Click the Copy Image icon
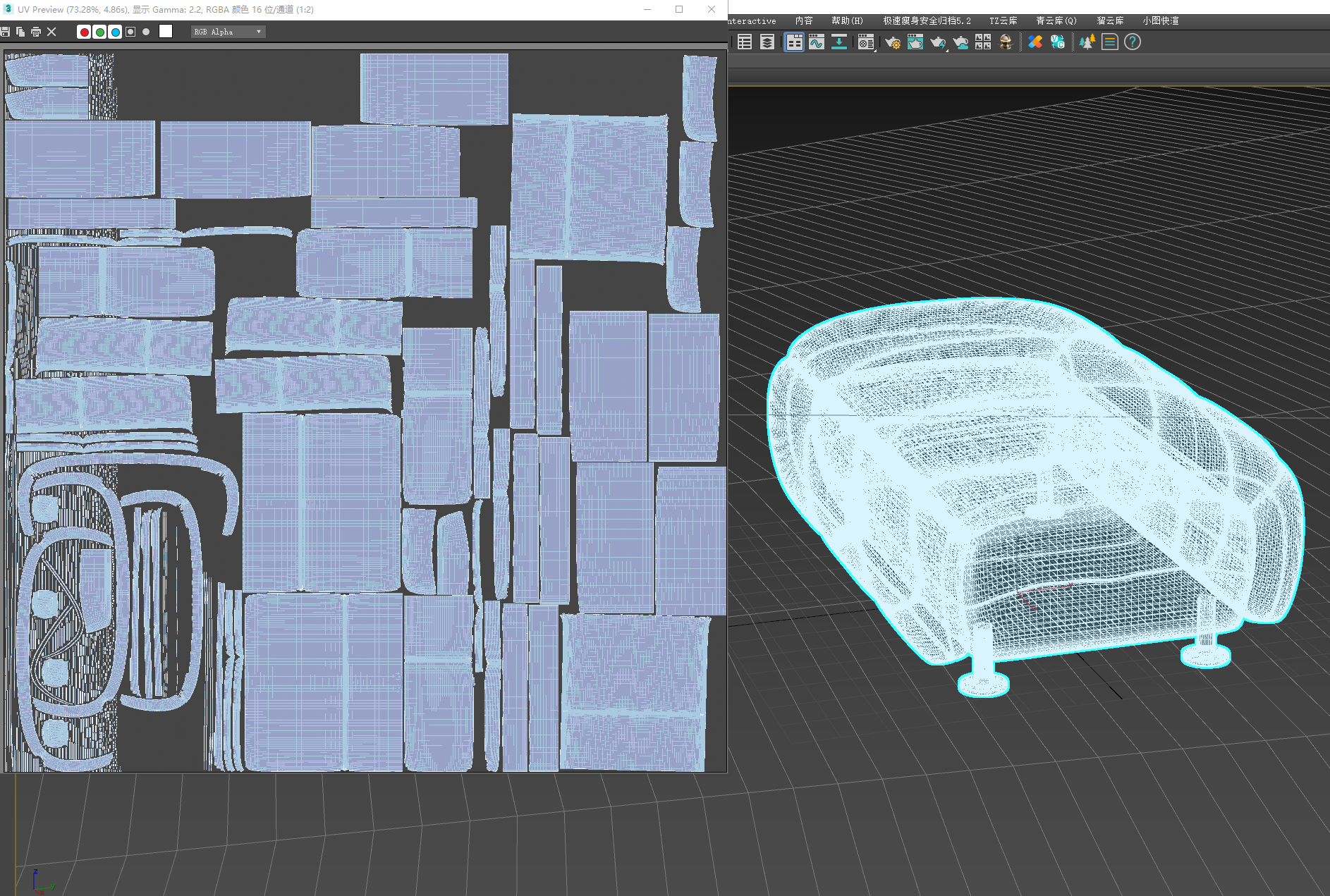This screenshot has height=896, width=1330. pos(20,32)
